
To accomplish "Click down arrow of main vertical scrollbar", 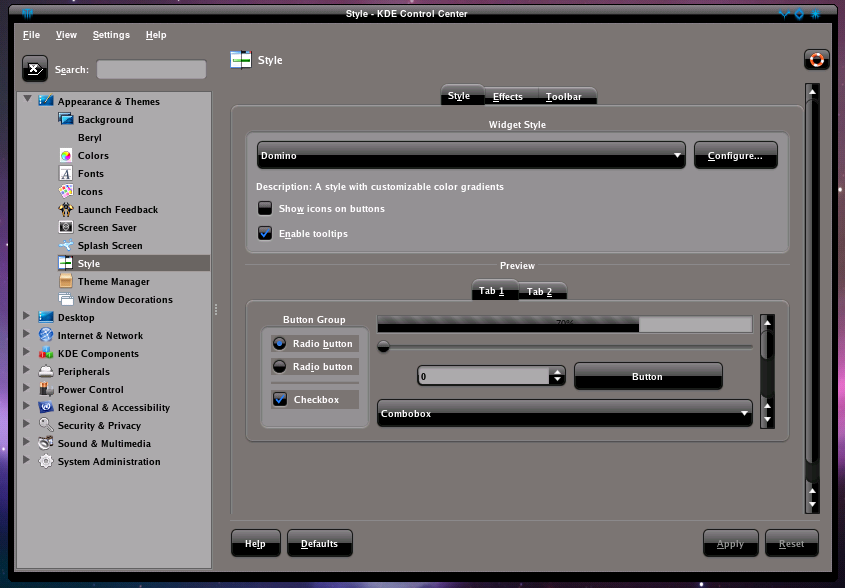I will [812, 505].
